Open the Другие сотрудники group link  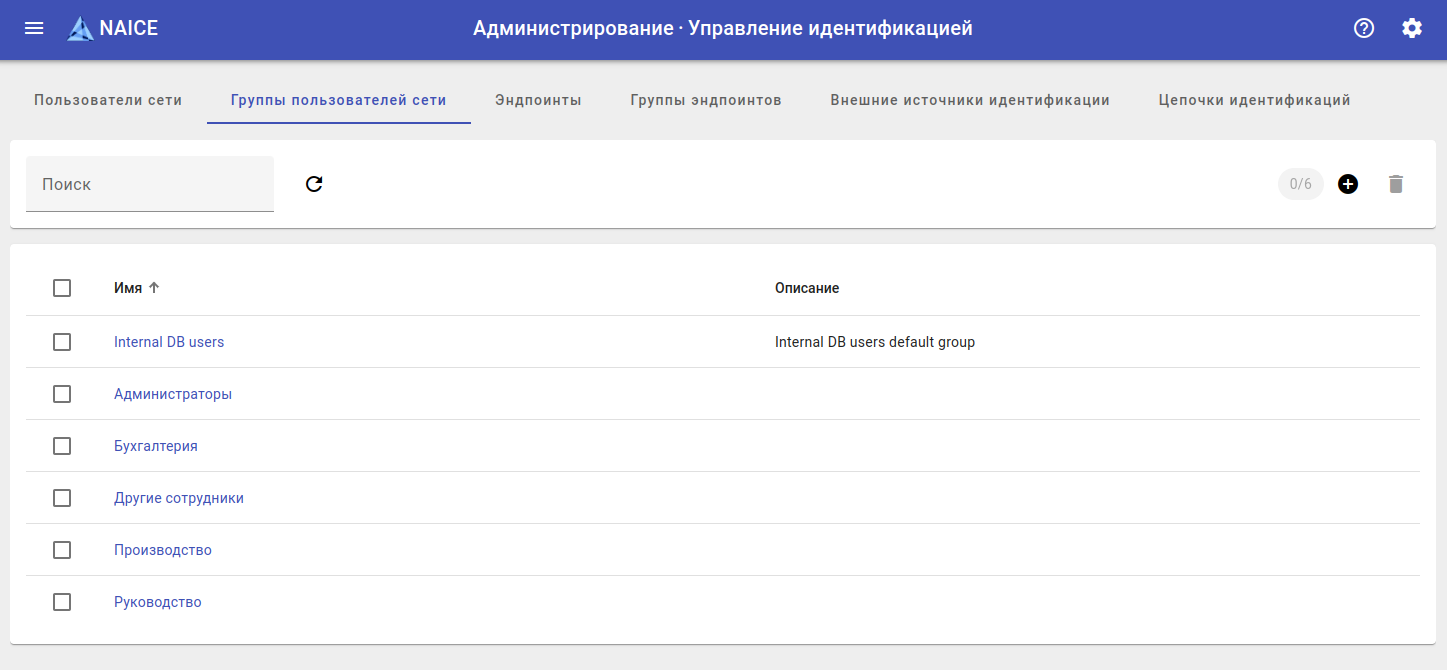(x=179, y=498)
